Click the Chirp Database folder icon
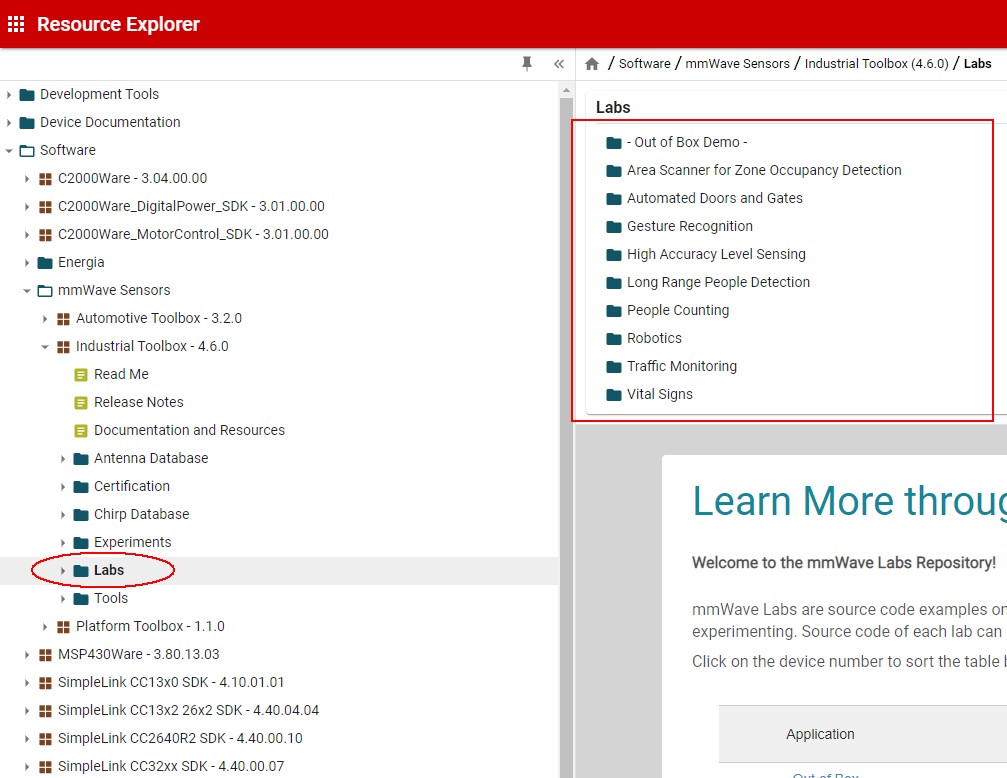This screenshot has width=1007, height=778. pos(81,515)
